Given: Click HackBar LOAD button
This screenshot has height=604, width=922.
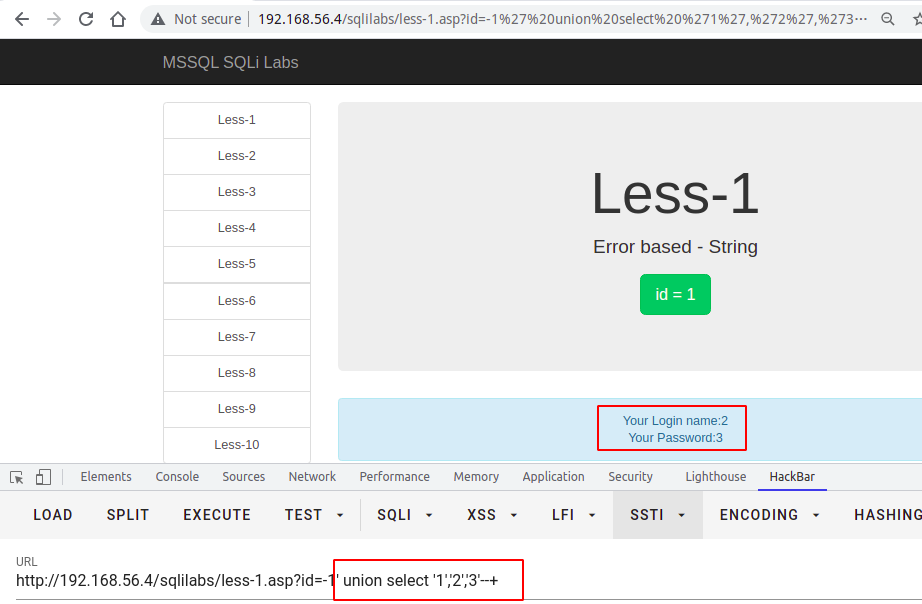Looking at the screenshot, I should click(53, 515).
